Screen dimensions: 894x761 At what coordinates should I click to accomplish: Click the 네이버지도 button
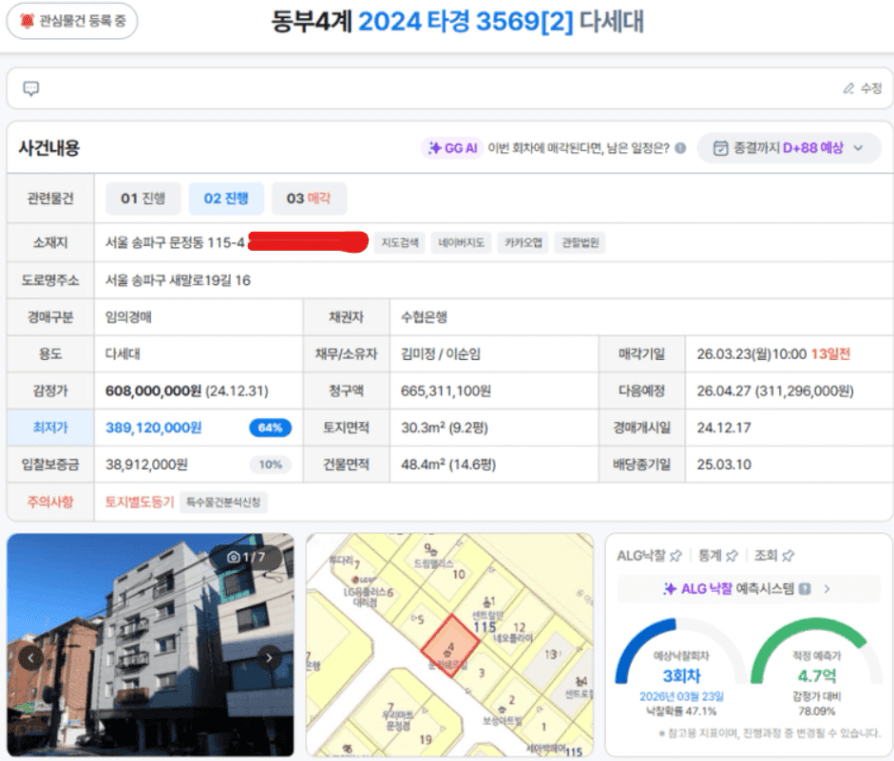(460, 243)
